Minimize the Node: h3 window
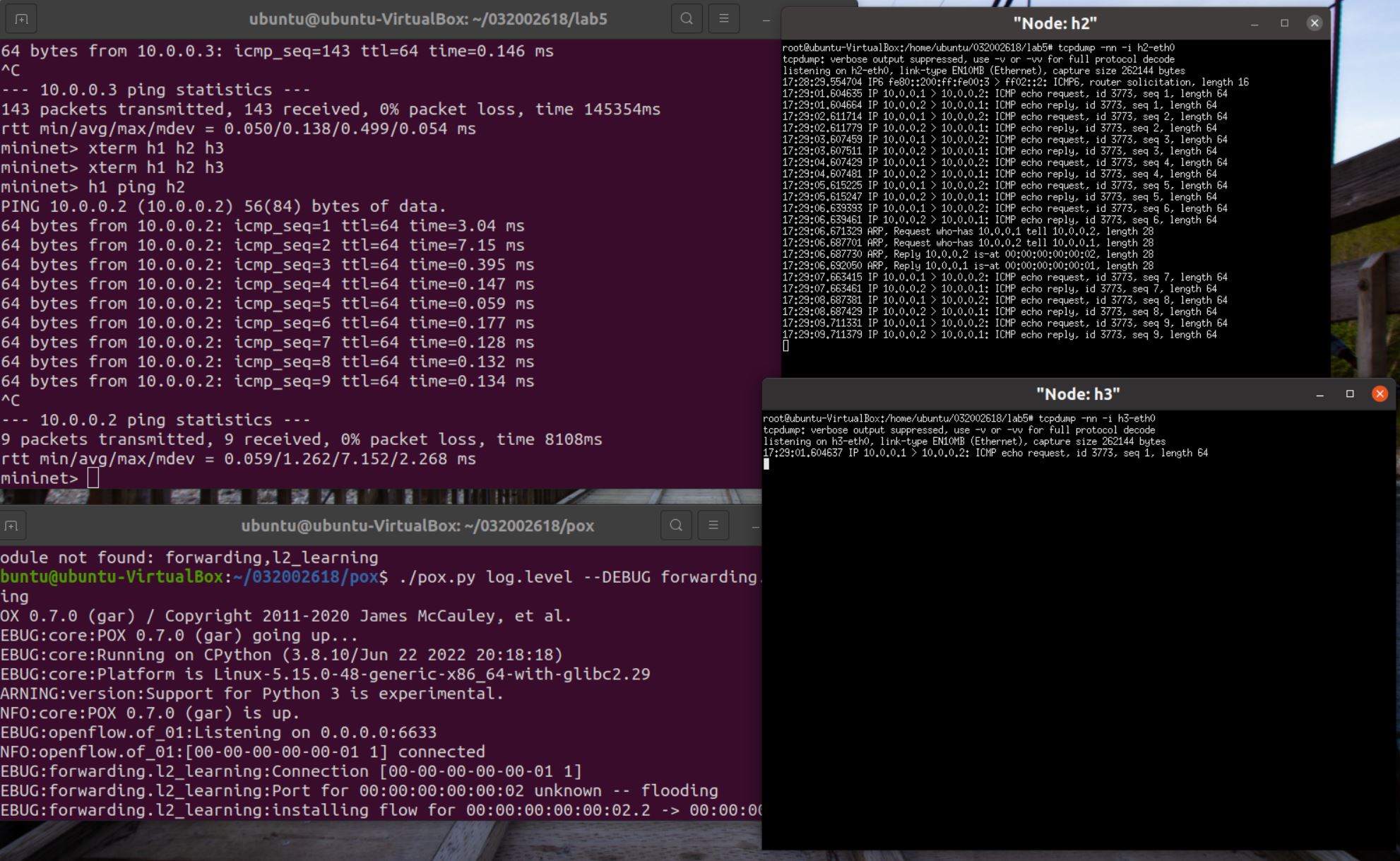 tap(1319, 394)
